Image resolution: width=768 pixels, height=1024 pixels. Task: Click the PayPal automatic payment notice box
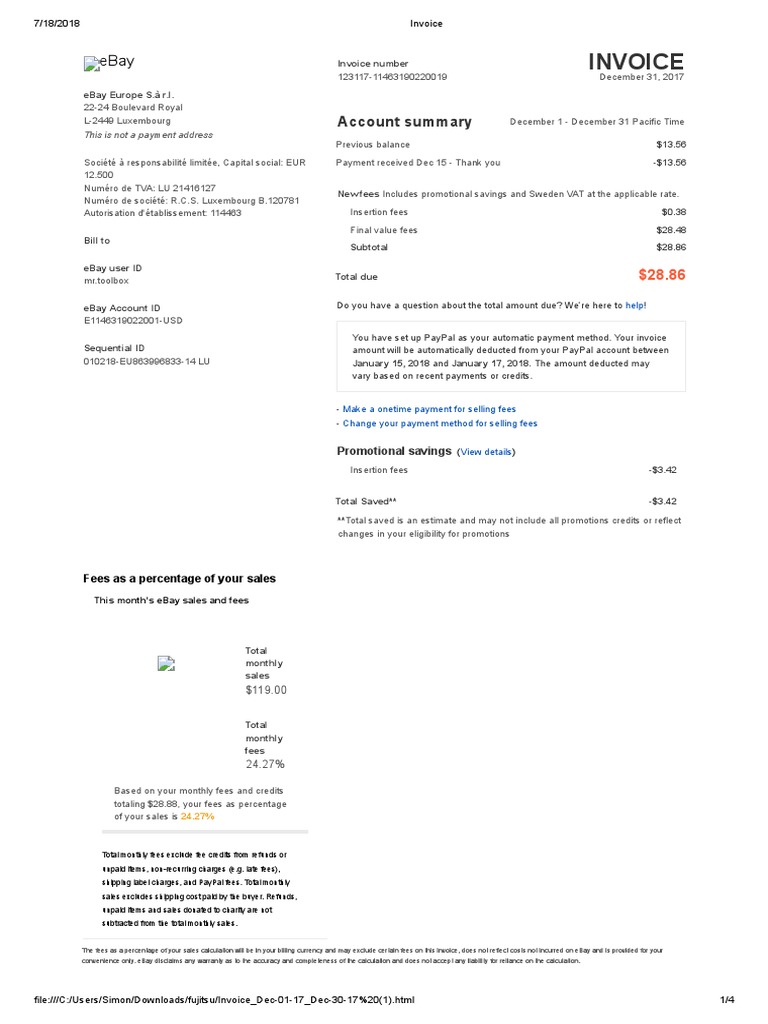coord(511,357)
